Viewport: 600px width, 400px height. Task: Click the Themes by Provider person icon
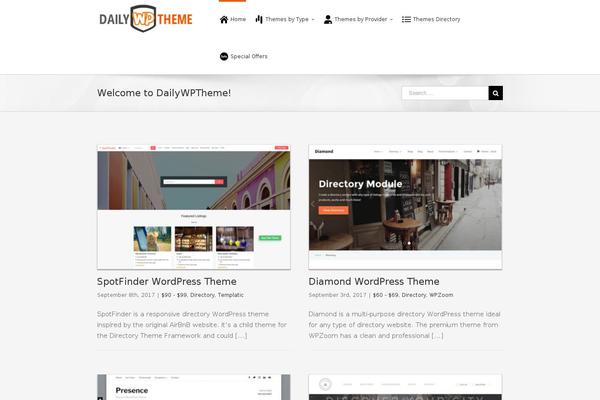coord(328,19)
